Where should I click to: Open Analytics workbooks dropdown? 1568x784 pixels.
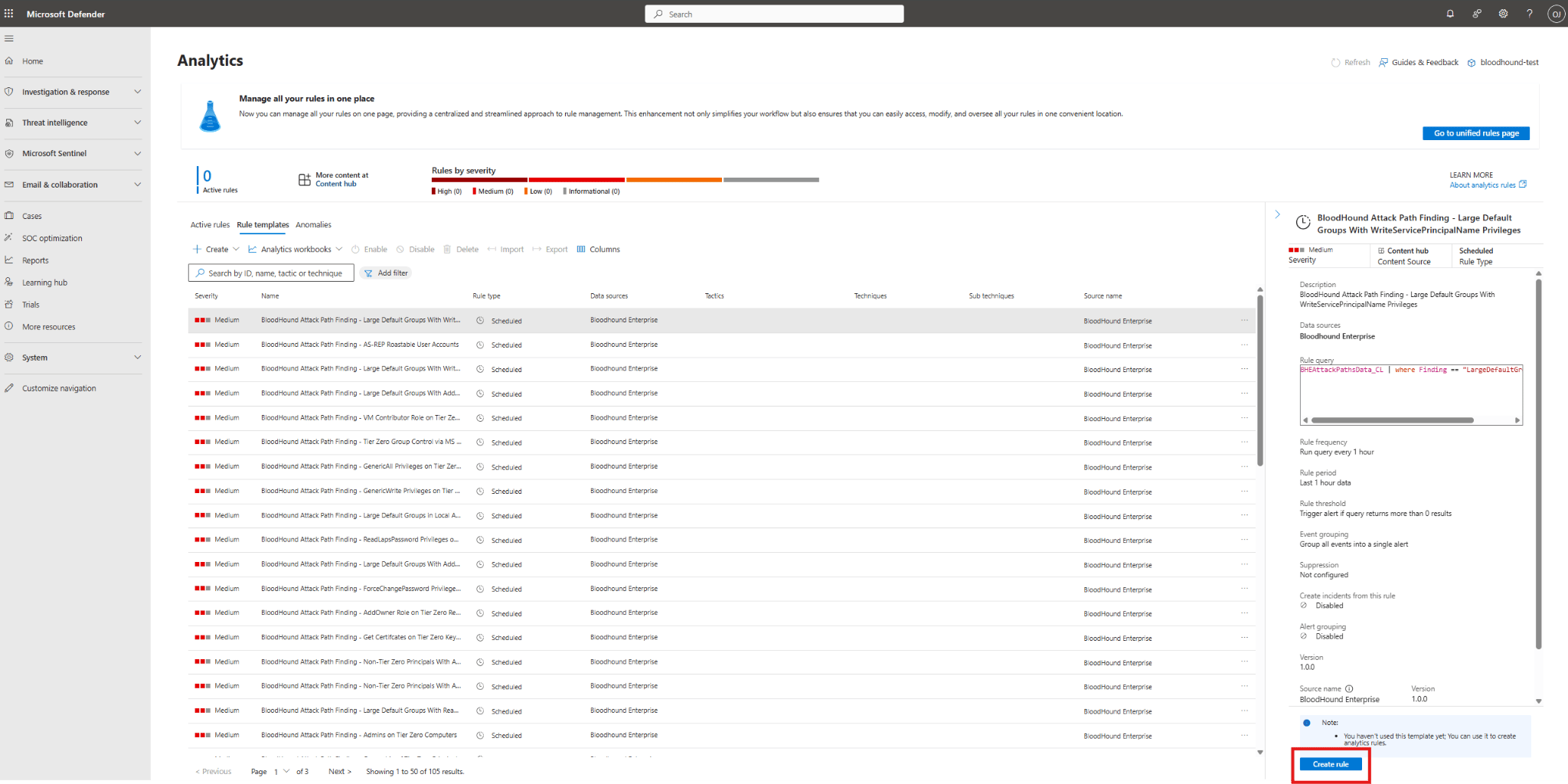coord(295,250)
